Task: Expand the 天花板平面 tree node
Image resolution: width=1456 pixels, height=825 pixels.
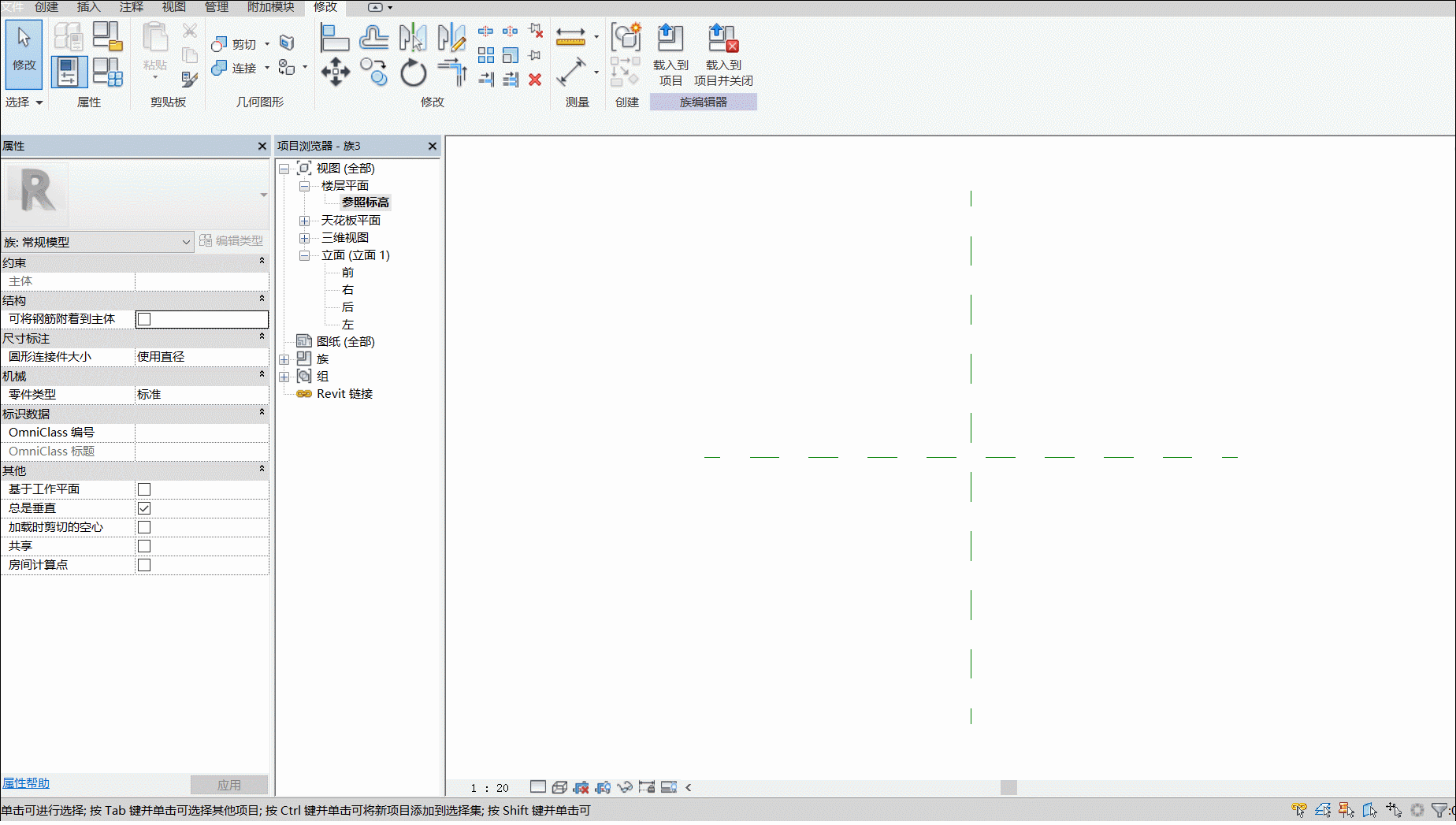Action: (304, 221)
